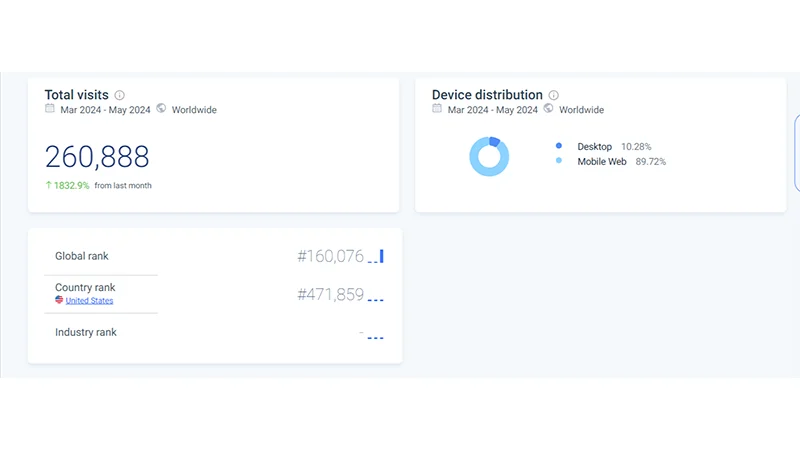Image resolution: width=800 pixels, height=450 pixels.
Task: Select the Device distribution heading
Action: coord(487,95)
